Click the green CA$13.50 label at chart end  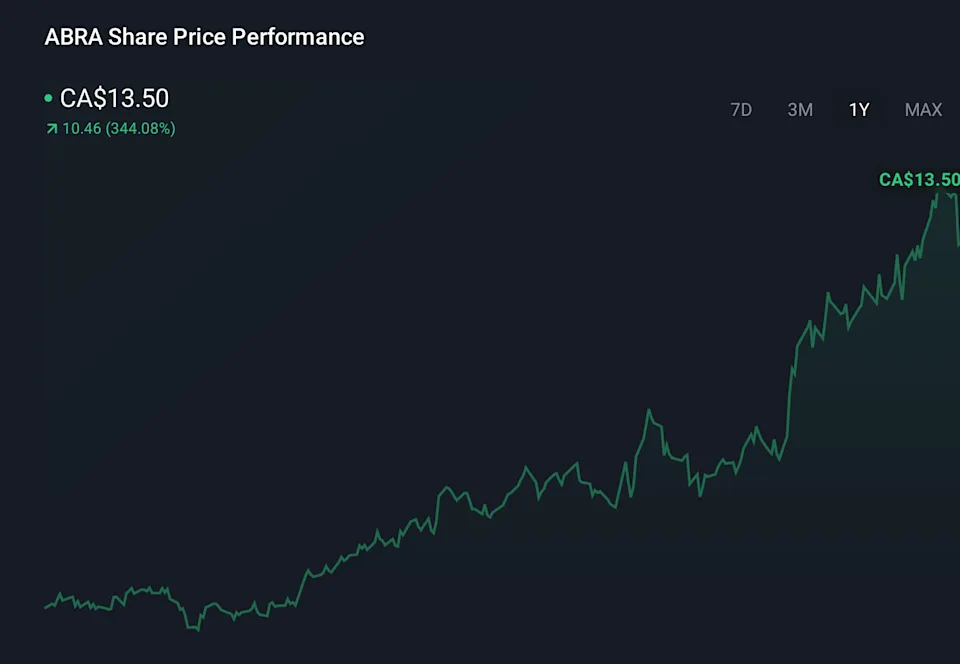(918, 180)
